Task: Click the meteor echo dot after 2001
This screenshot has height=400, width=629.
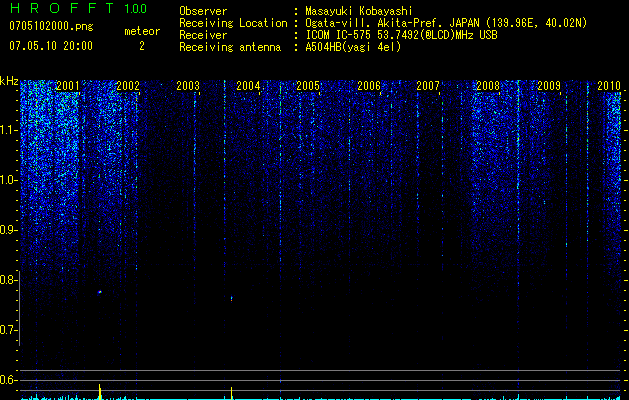Action: 100,292
